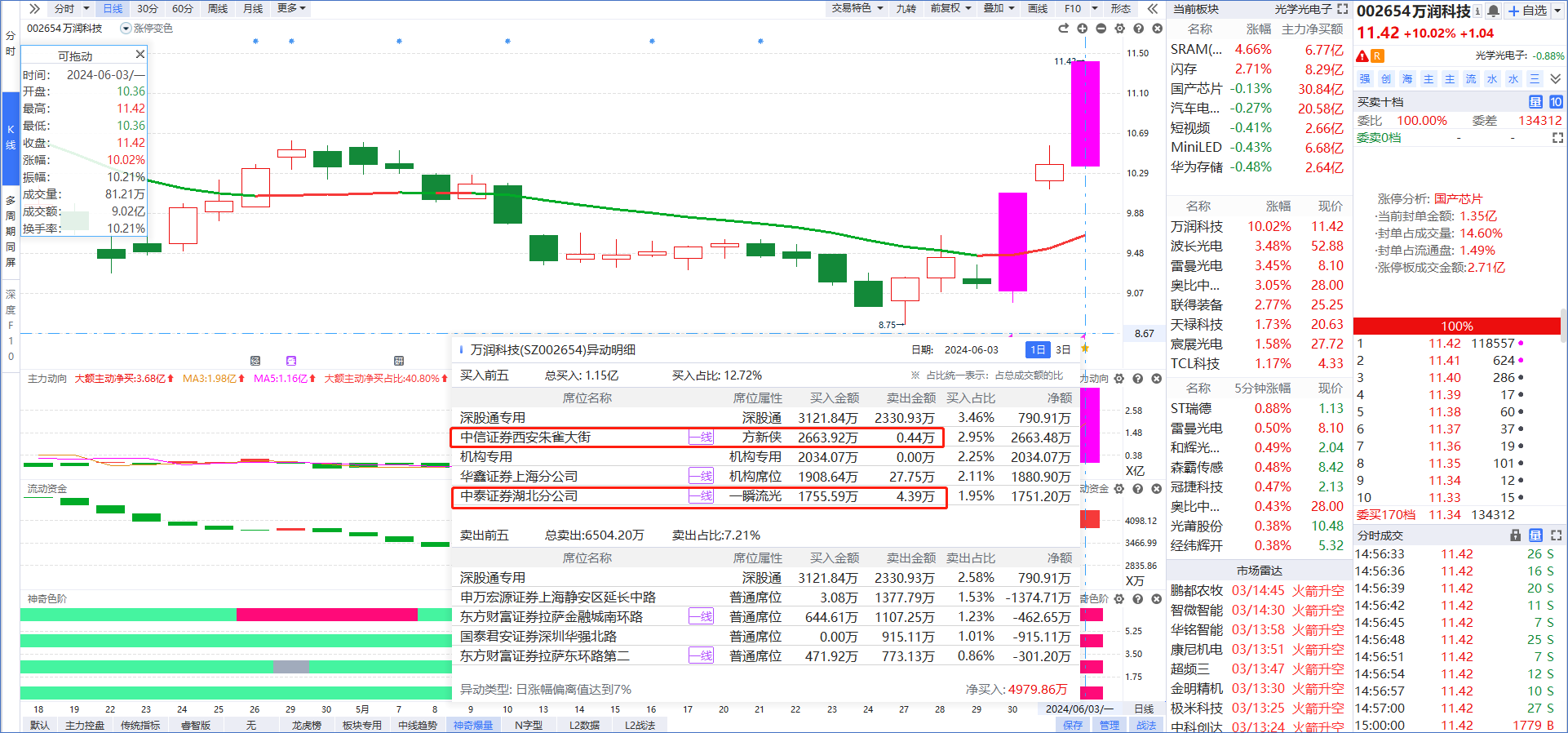Image resolution: width=1568 pixels, height=733 pixels.
Task: Click the 国产芯片 sector row
Action: pos(1256,88)
